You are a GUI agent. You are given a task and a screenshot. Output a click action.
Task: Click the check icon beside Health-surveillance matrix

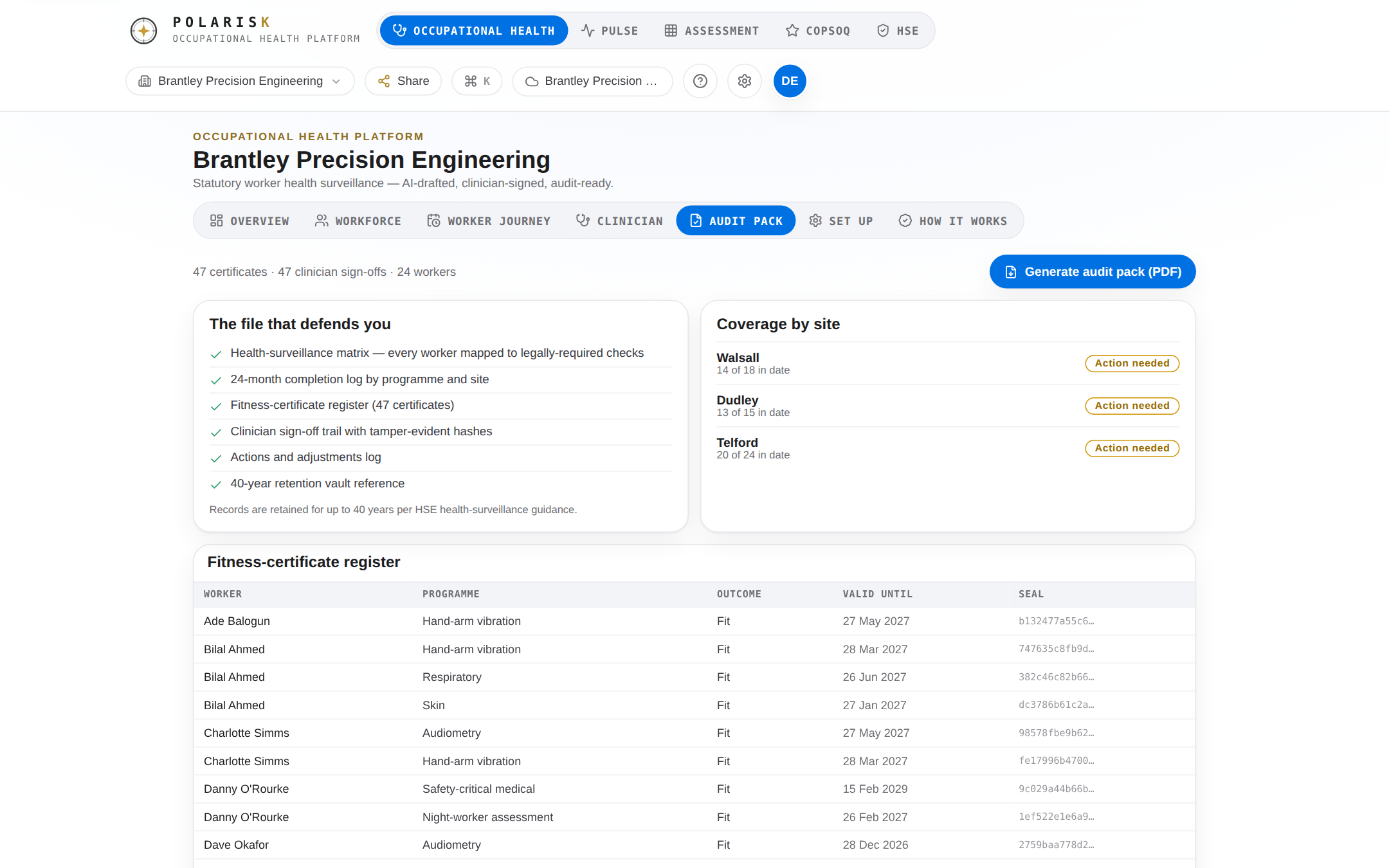[x=216, y=354]
